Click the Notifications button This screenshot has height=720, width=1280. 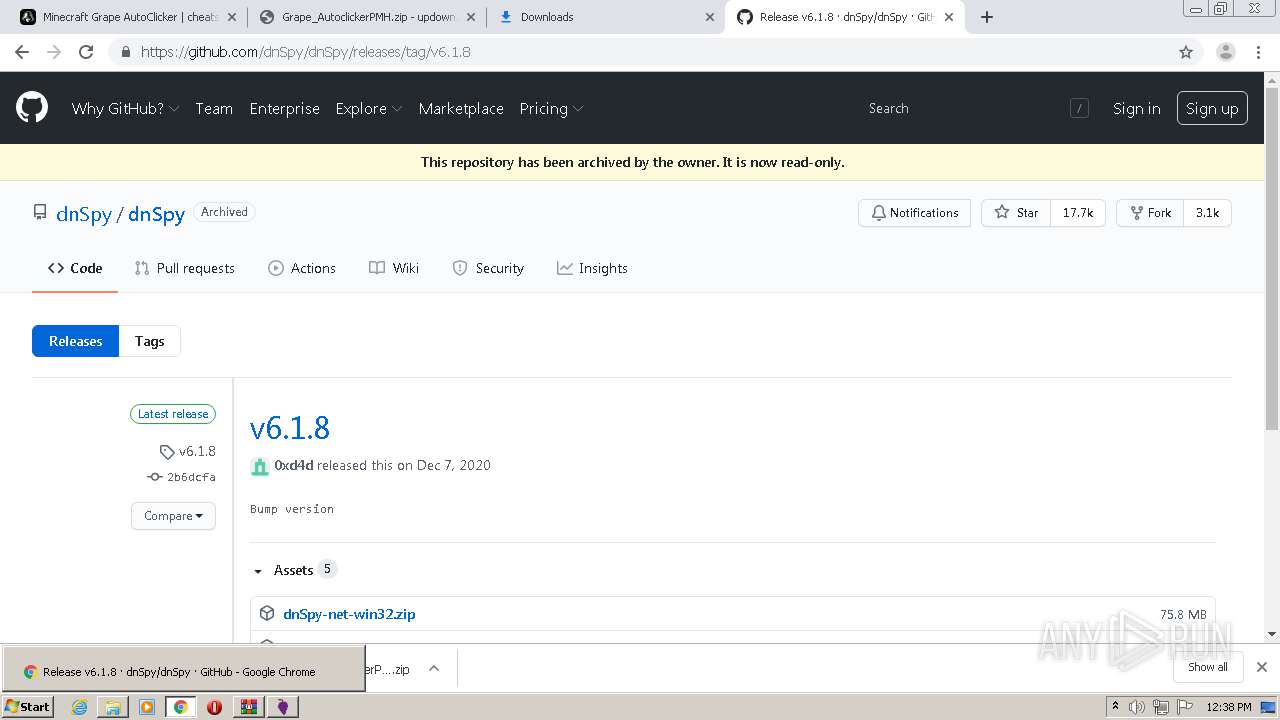pyautogui.click(x=914, y=213)
